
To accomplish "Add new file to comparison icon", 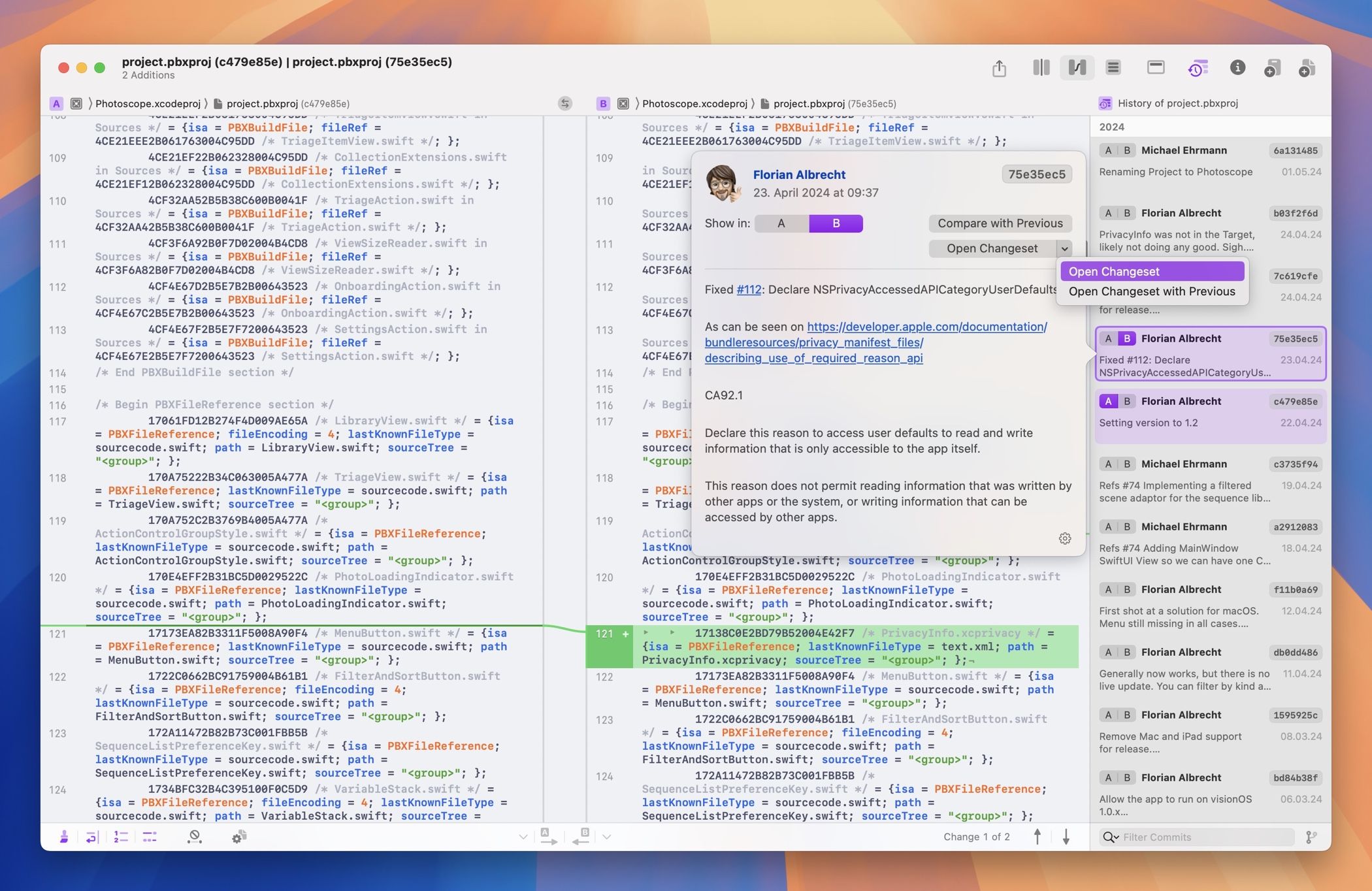I will pyautogui.click(x=1307, y=68).
